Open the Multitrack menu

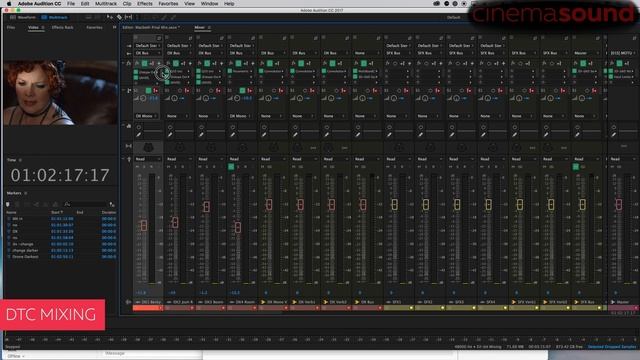coord(106,4)
